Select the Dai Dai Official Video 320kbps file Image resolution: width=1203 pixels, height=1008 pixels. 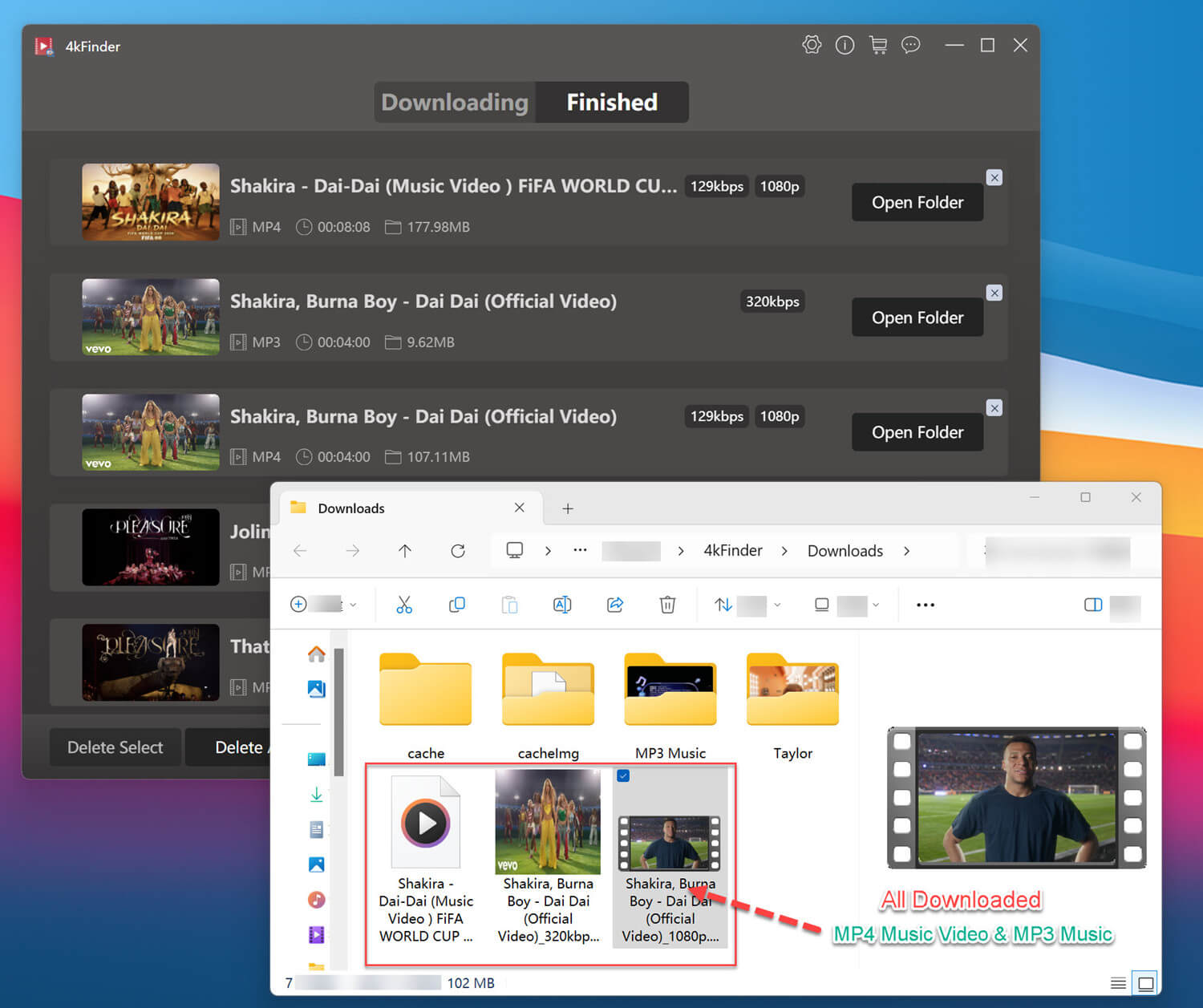click(x=549, y=857)
